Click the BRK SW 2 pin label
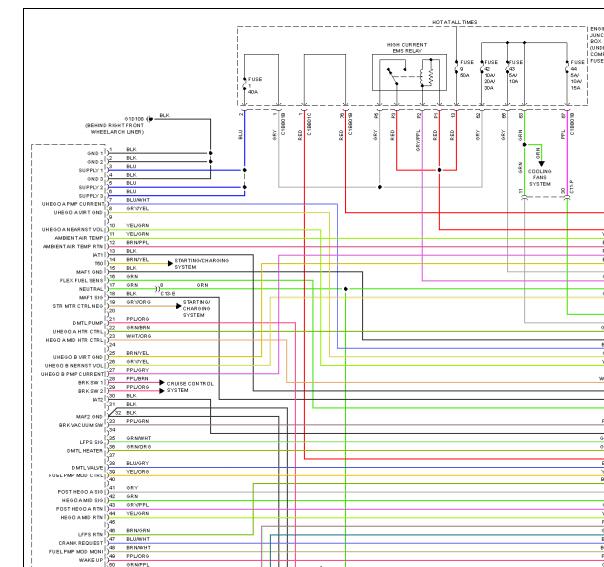The width and height of the screenshot is (604, 567). (91, 391)
